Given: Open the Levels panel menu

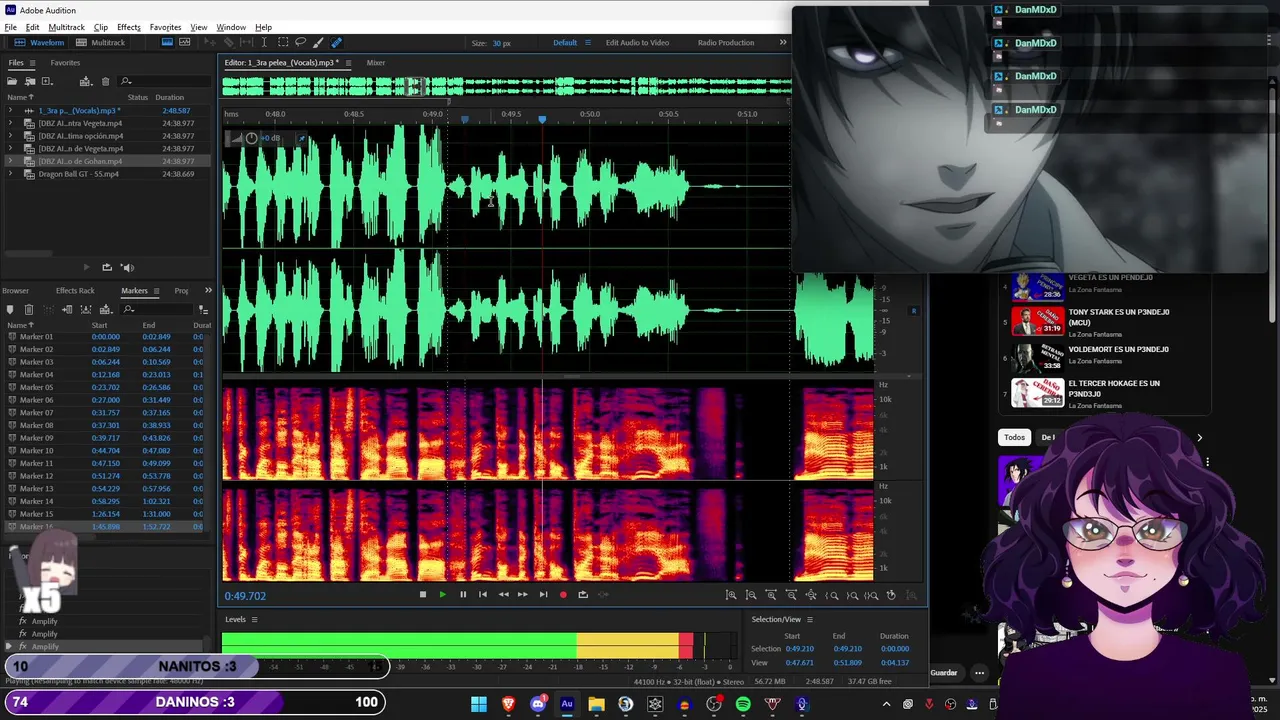Looking at the screenshot, I should point(254,619).
